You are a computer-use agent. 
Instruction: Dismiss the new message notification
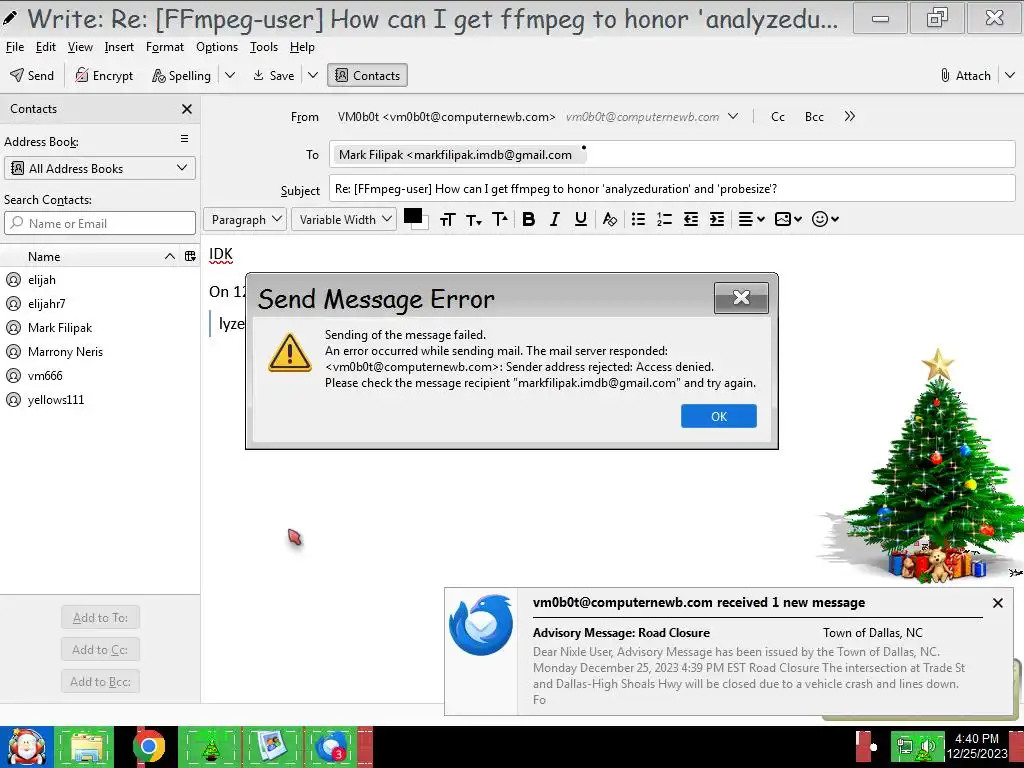coord(997,603)
